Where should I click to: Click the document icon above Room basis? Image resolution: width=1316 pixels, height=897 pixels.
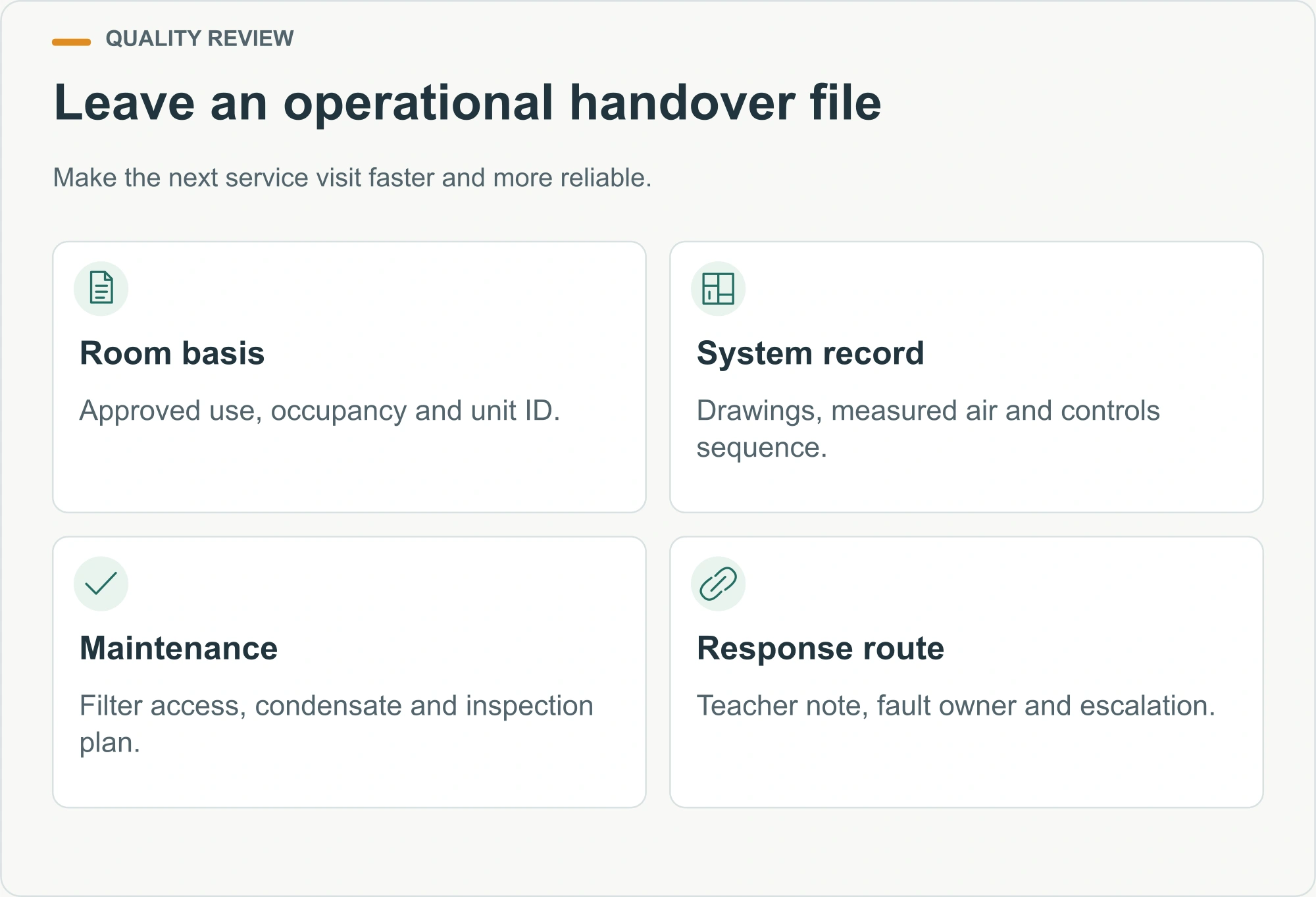tap(101, 288)
